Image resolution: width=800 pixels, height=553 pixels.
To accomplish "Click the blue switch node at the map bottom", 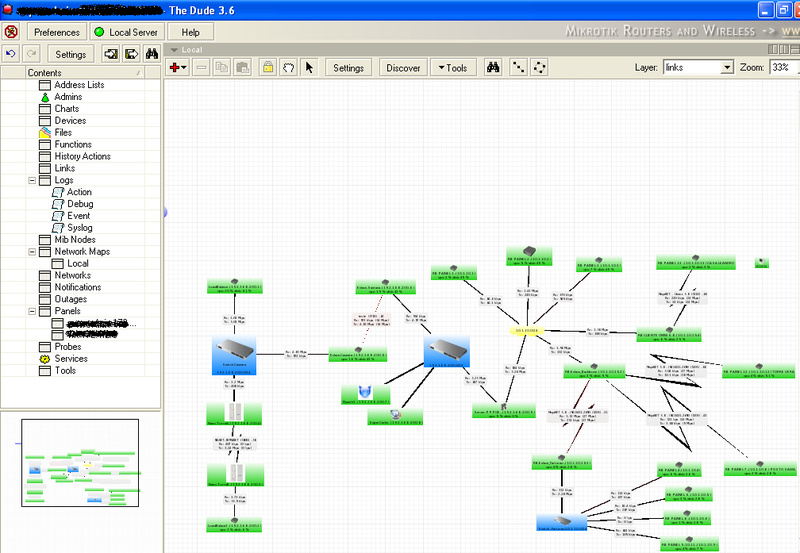I will tap(562, 522).
